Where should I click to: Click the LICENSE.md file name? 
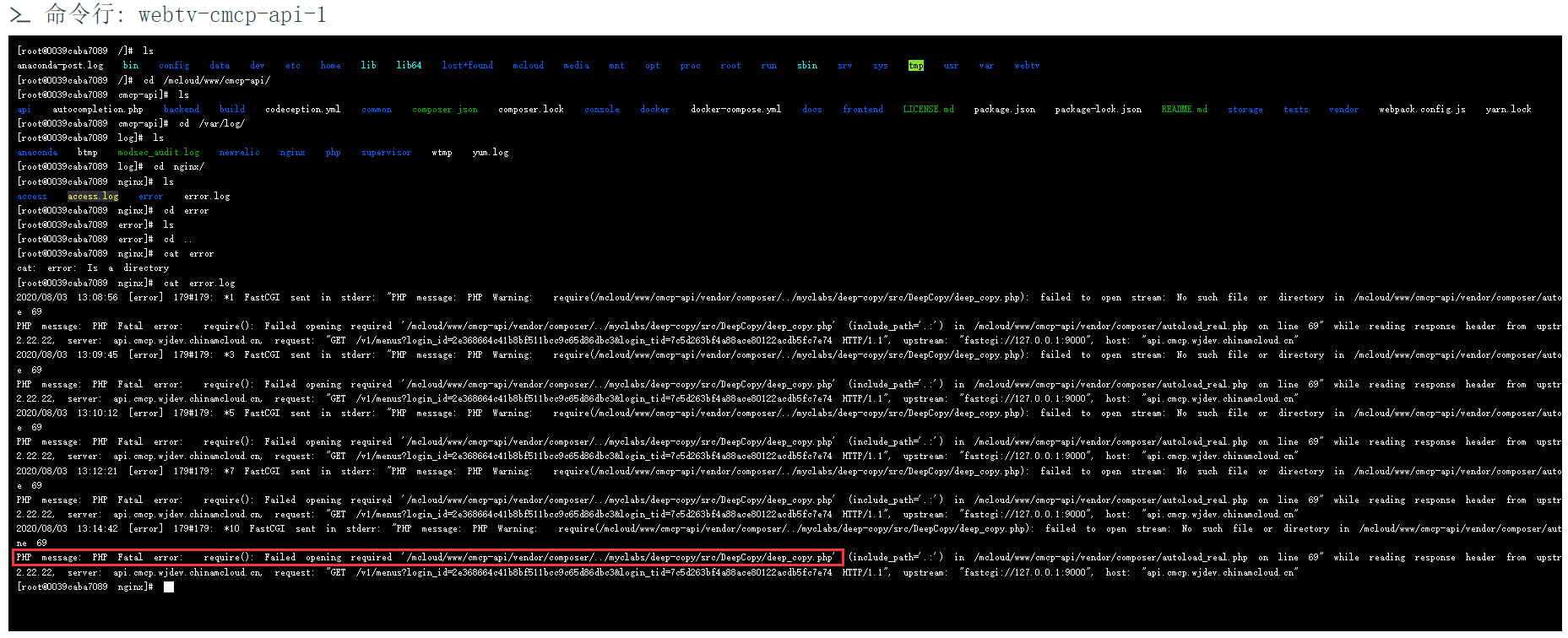tap(929, 109)
